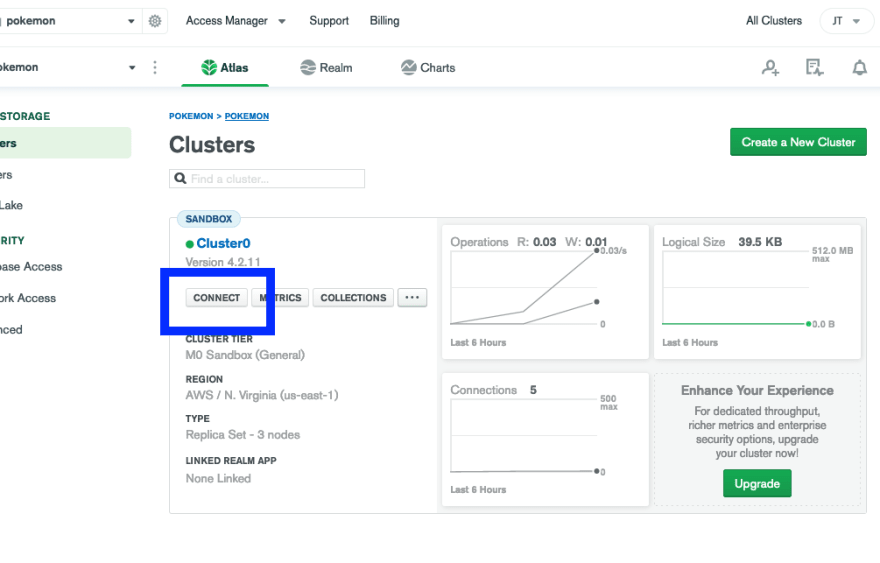Open COLLECTIONS for Cluster0
The height and width of the screenshot is (563, 880).
click(x=353, y=297)
